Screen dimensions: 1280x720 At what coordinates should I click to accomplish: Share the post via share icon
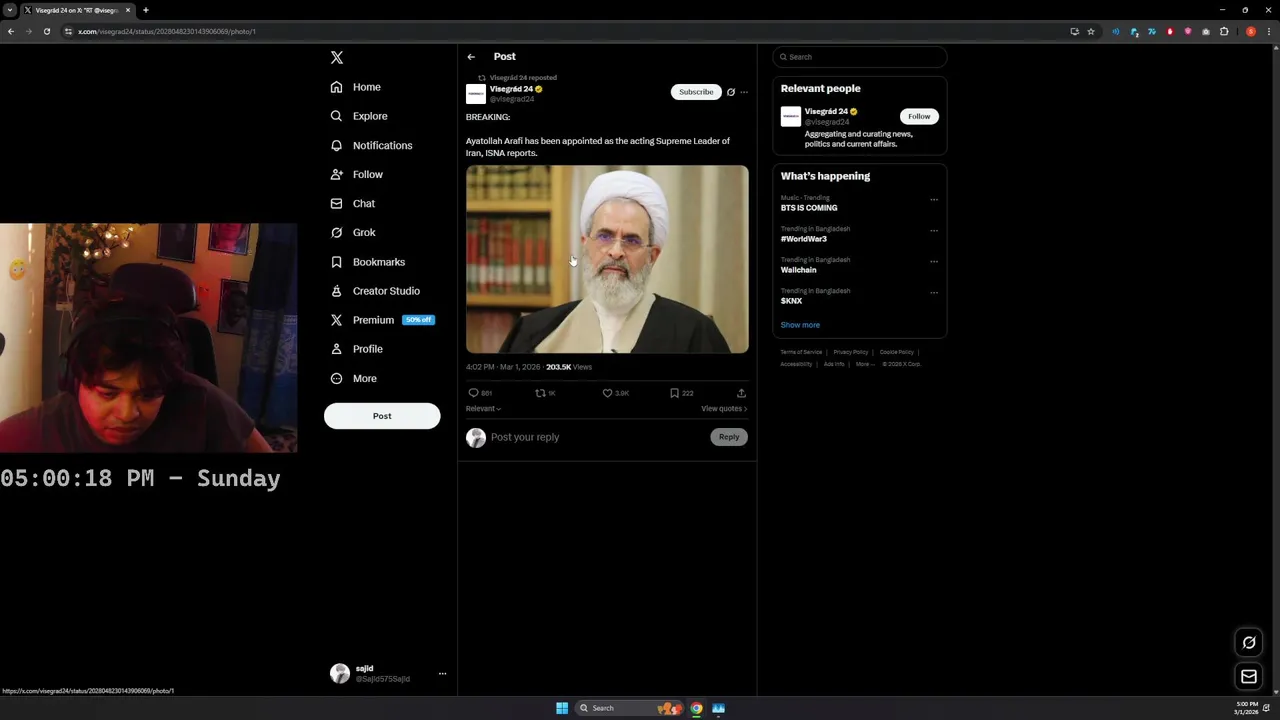741,393
